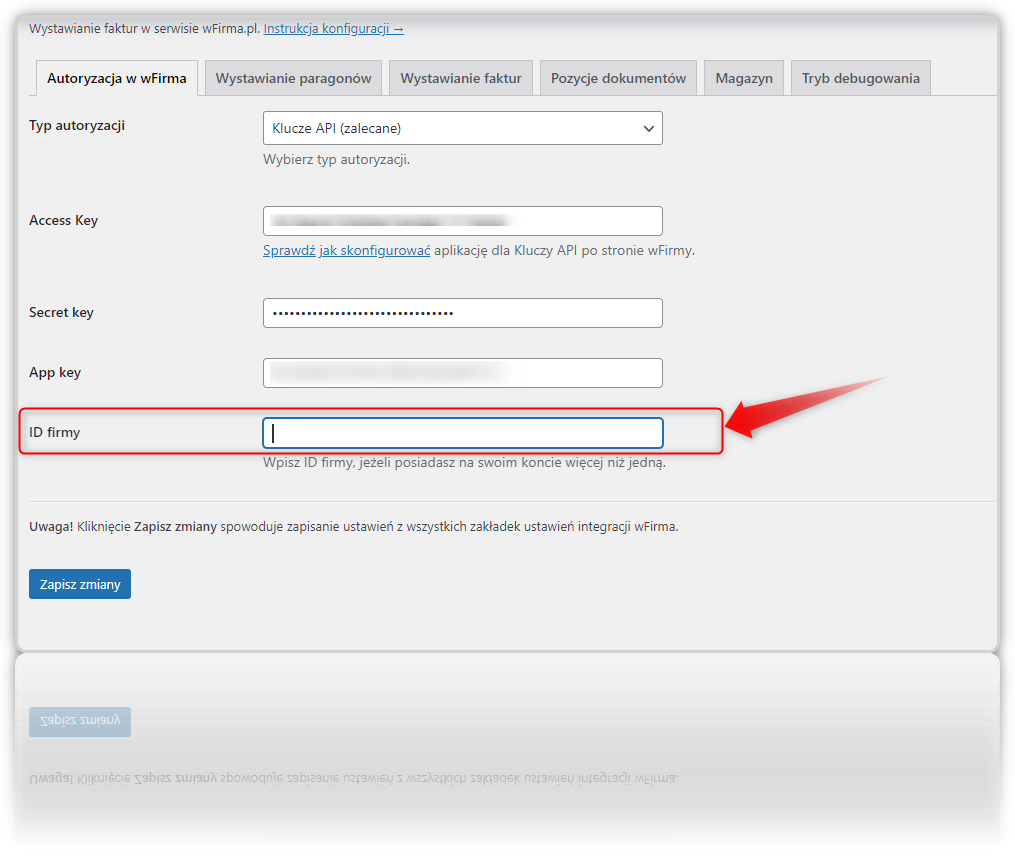The width and height of the screenshot is (1015, 859).
Task: Expand the Typ autoryzacji dropdown
Action: tap(463, 128)
